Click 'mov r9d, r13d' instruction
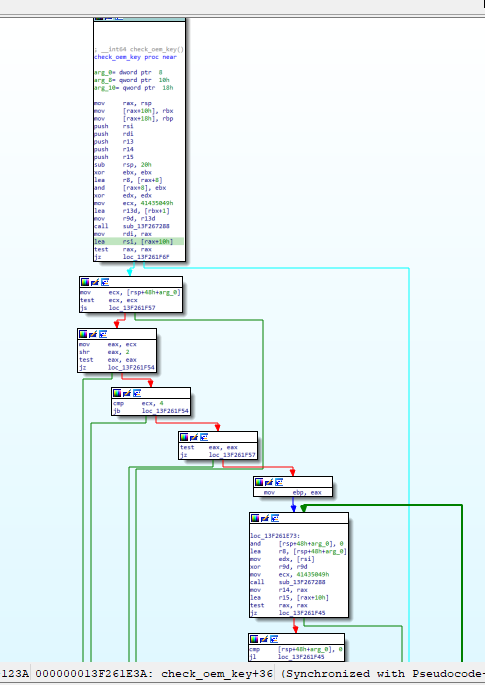 pyautogui.click(x=125, y=218)
